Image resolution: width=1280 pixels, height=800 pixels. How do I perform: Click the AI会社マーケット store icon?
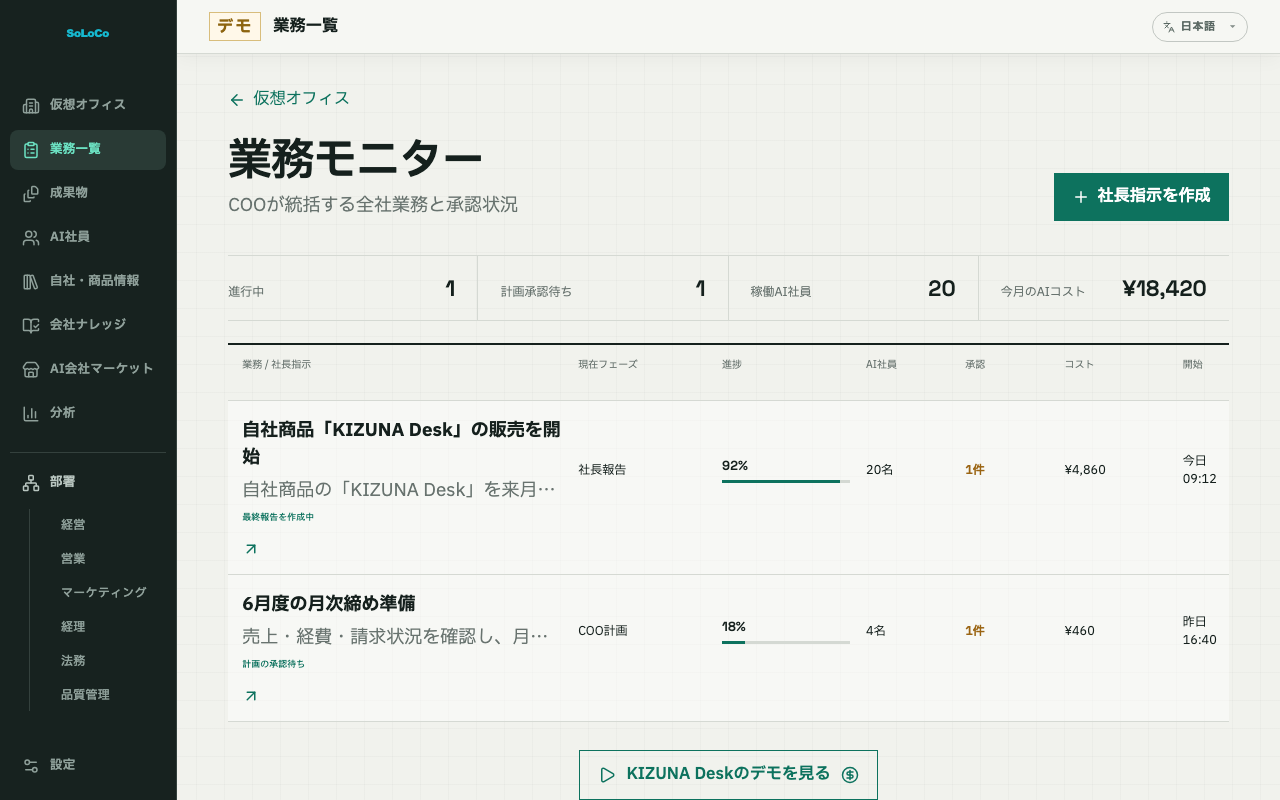click(31, 369)
